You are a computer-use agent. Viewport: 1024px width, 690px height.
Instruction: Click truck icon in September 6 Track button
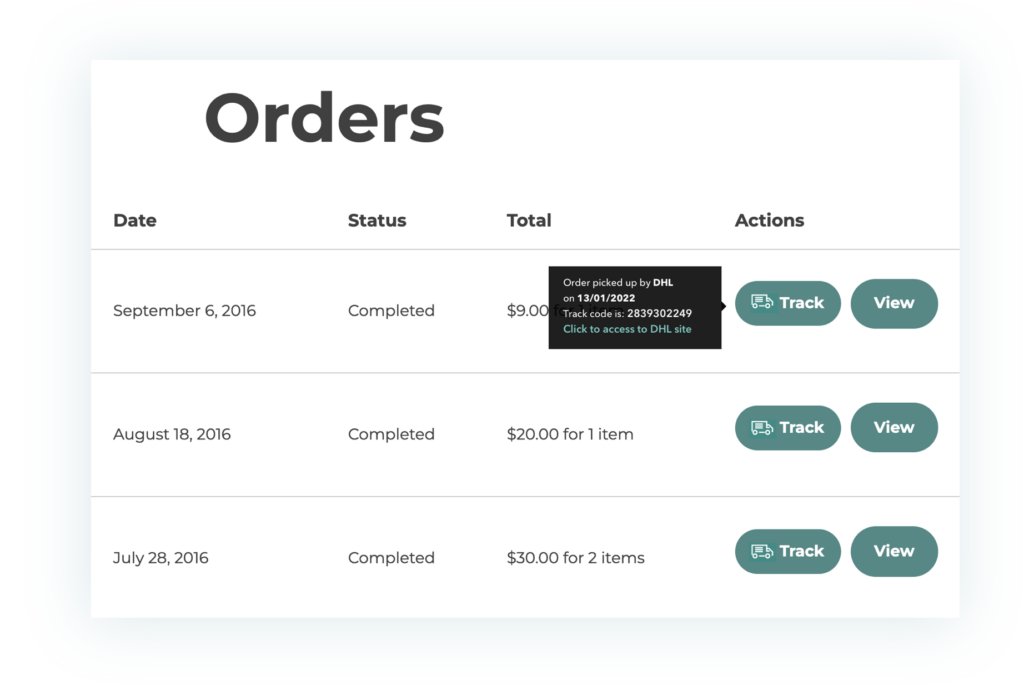click(x=762, y=303)
